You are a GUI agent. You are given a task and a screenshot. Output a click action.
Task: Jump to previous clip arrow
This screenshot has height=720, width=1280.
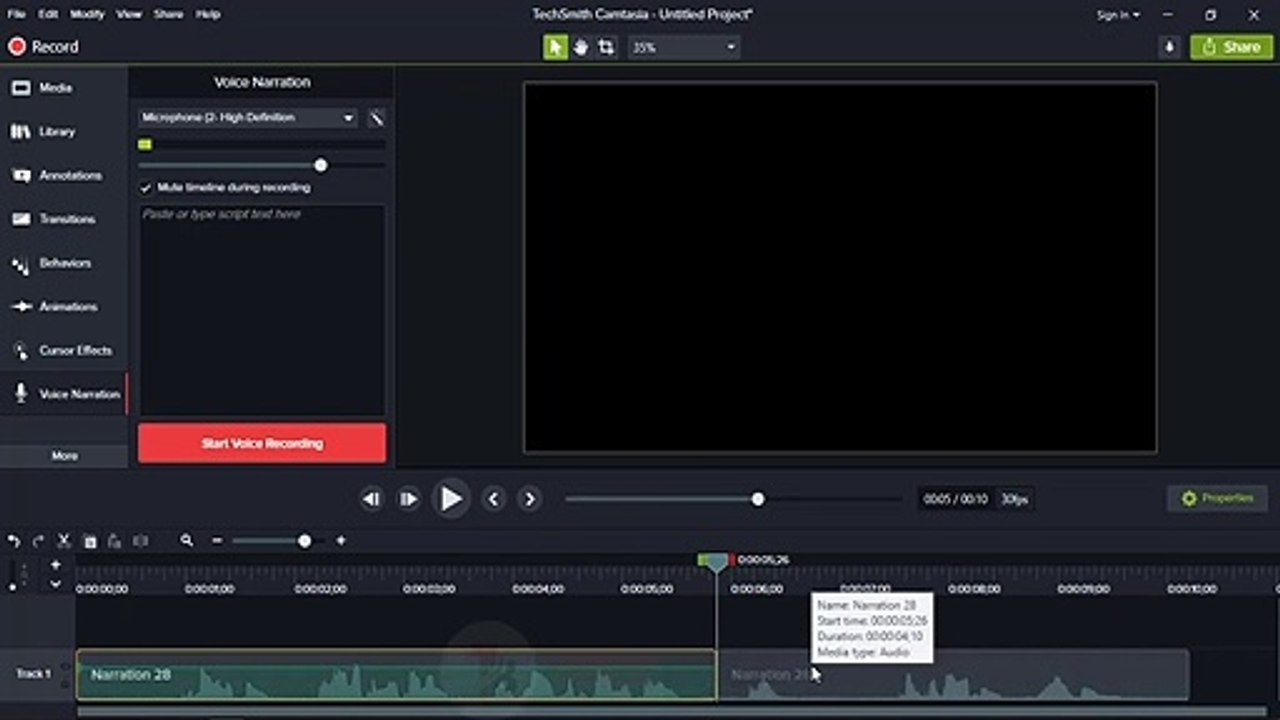point(493,499)
